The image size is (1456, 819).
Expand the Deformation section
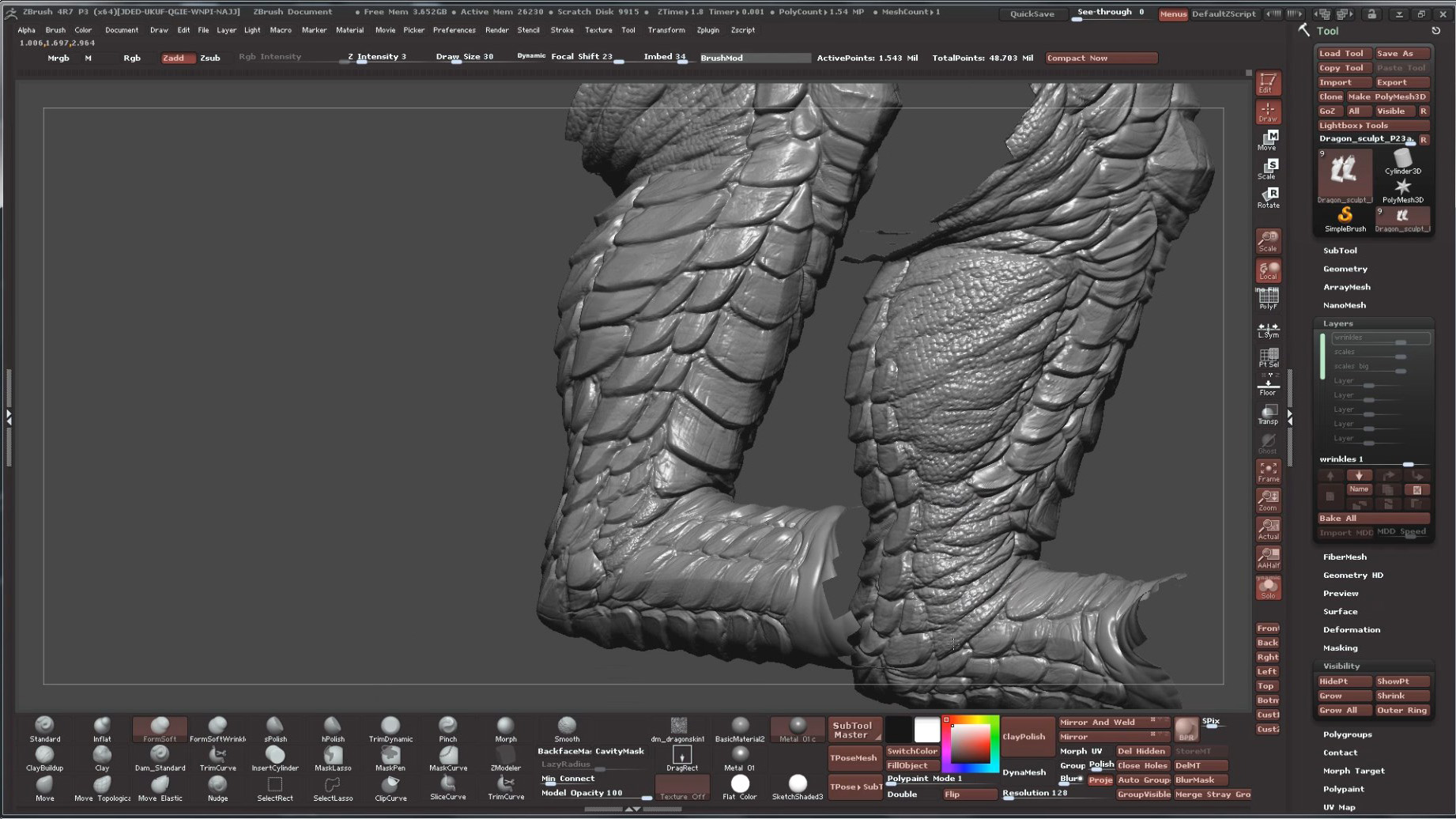(1352, 629)
